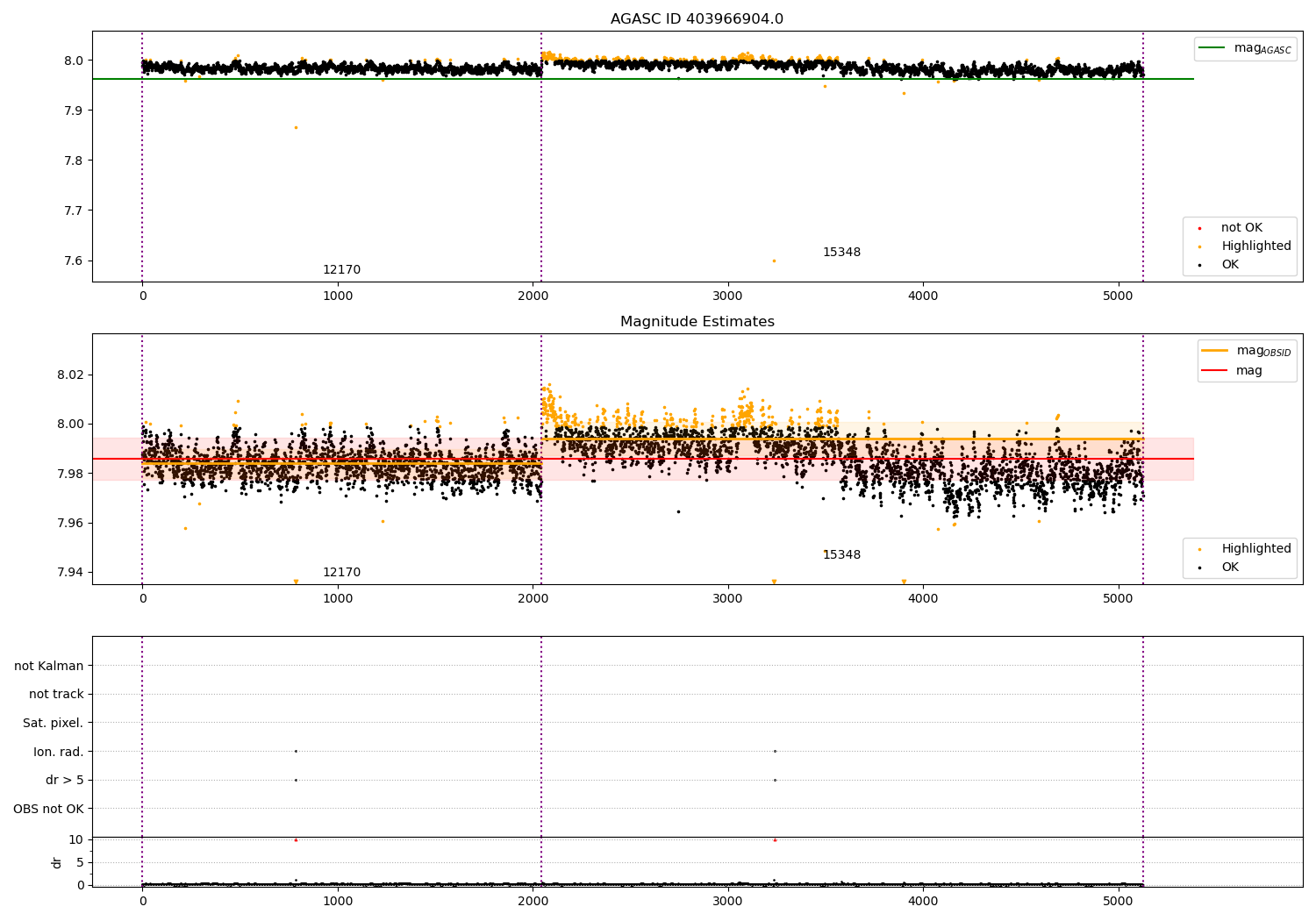
Task: Click 'OK' in the Magnitude Estimates legend
Action: 1230,568
